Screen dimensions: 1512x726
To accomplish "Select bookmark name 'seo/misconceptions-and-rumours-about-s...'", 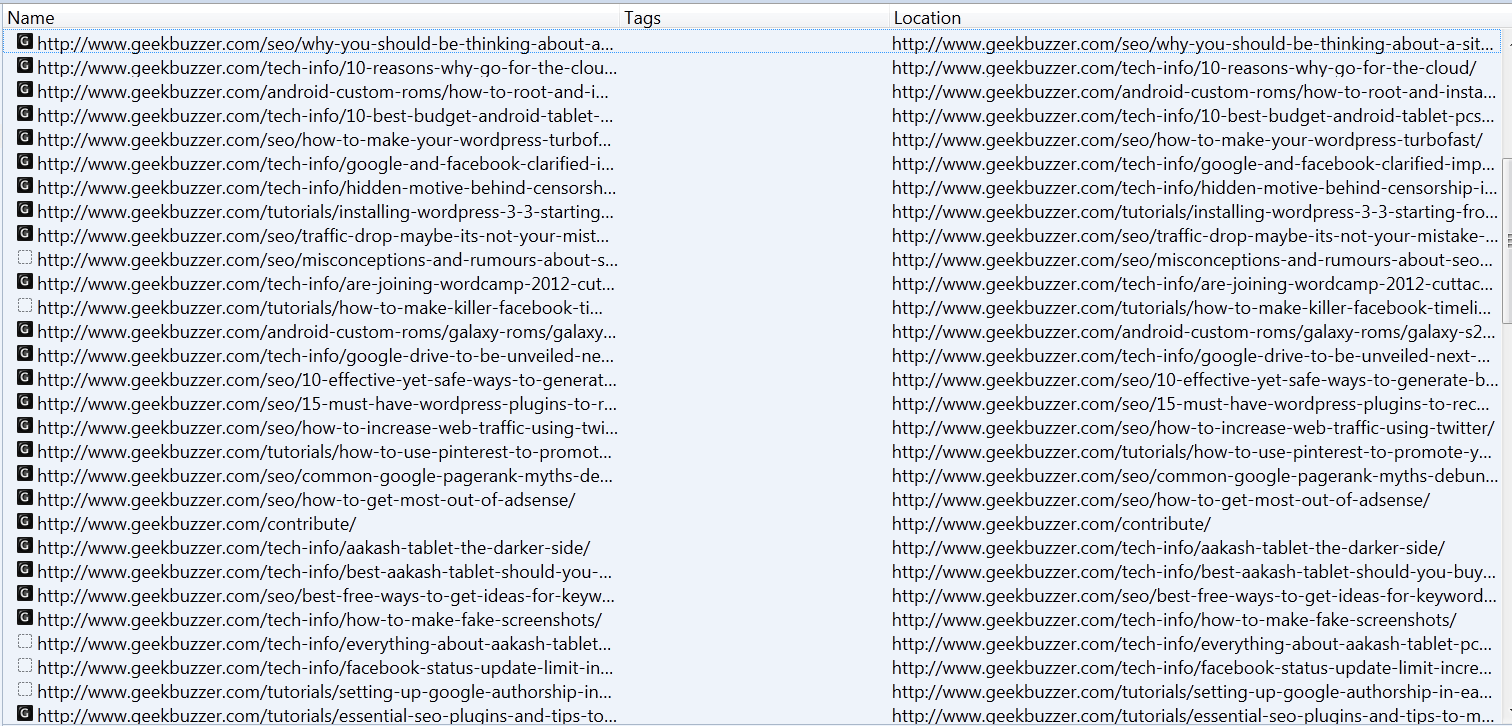I will coord(327,260).
